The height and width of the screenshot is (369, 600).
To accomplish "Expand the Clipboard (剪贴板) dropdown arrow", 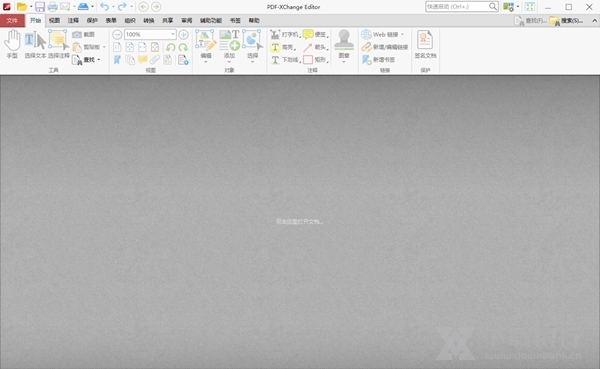I will [104, 47].
